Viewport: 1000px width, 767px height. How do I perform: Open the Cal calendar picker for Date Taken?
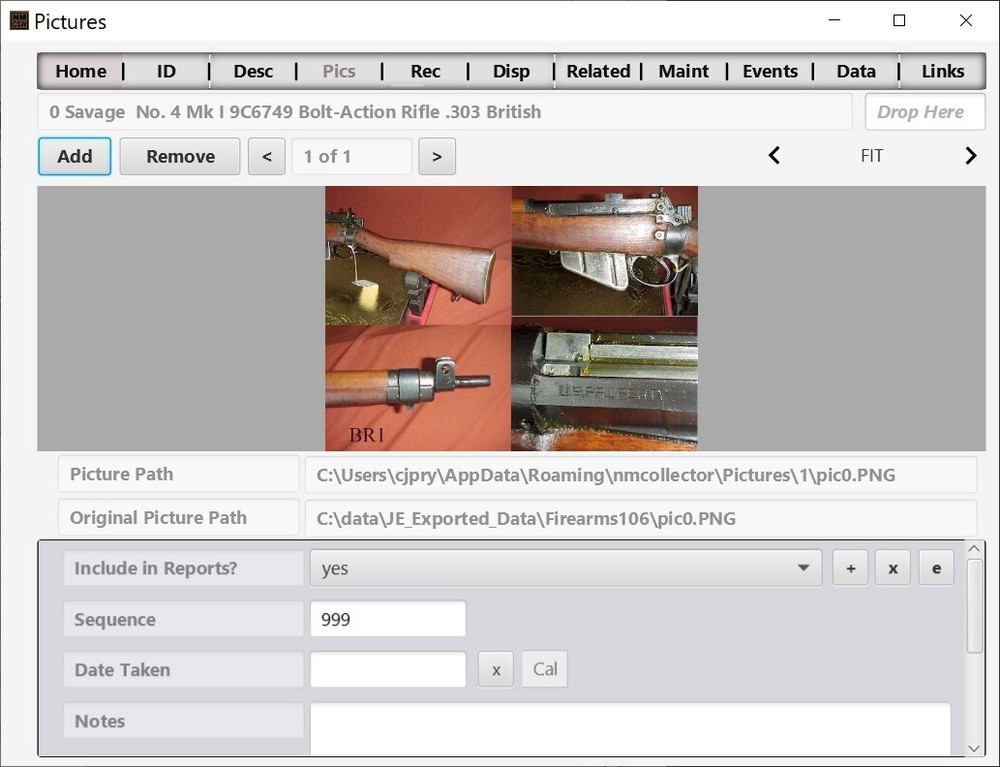point(544,669)
